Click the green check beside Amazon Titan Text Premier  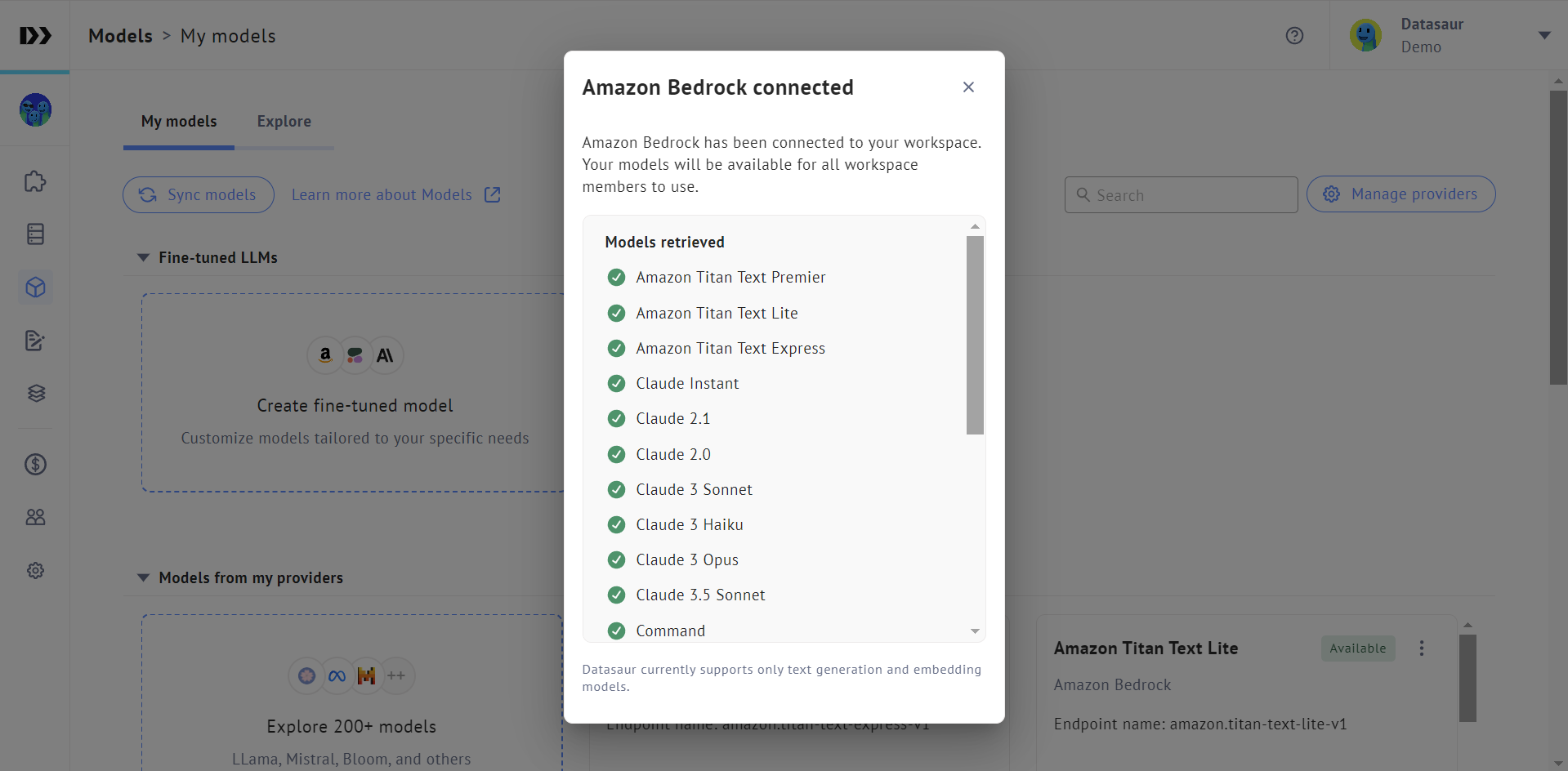tap(616, 278)
